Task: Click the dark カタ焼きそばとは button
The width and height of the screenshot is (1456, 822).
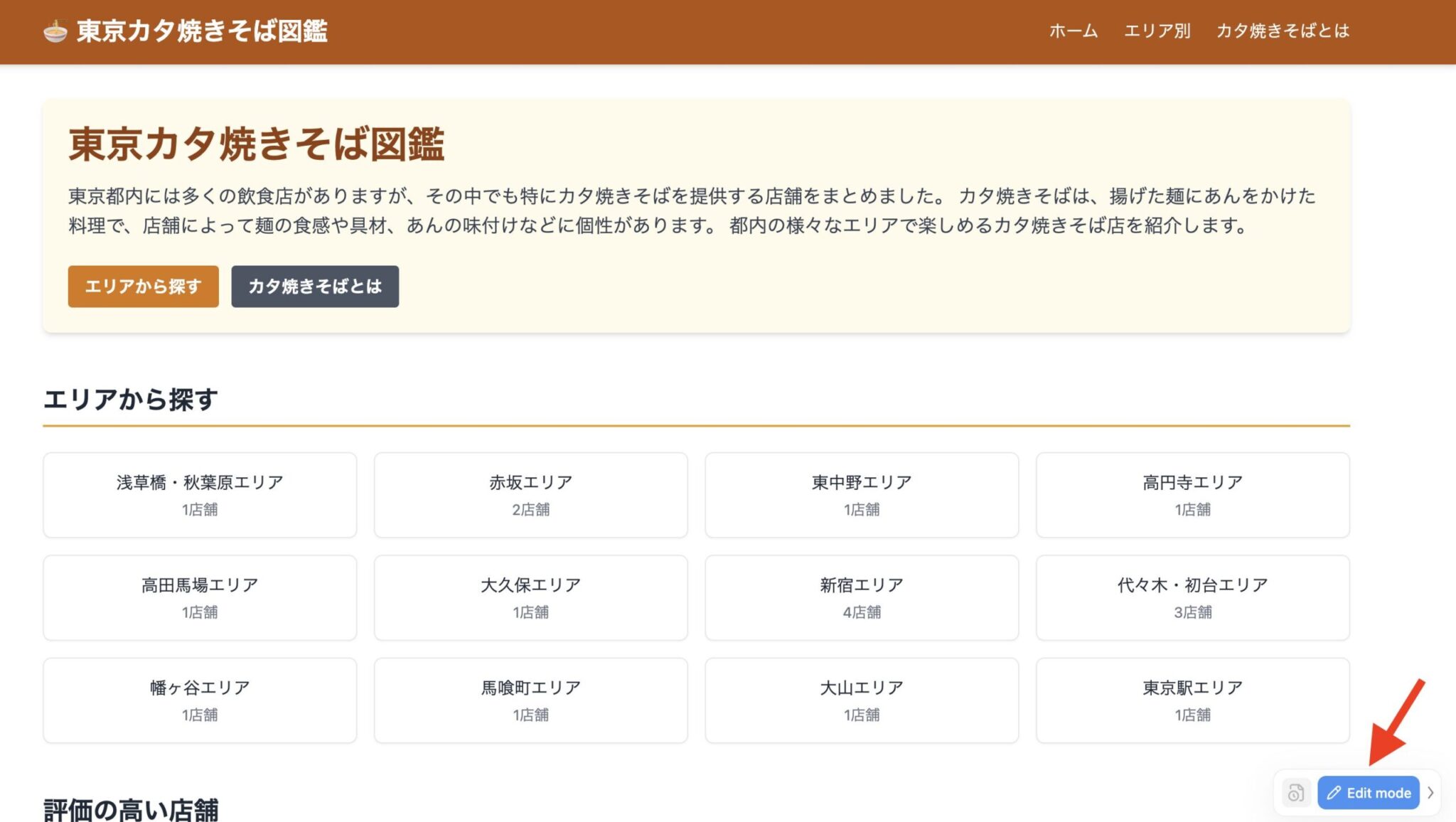Action: click(x=315, y=287)
